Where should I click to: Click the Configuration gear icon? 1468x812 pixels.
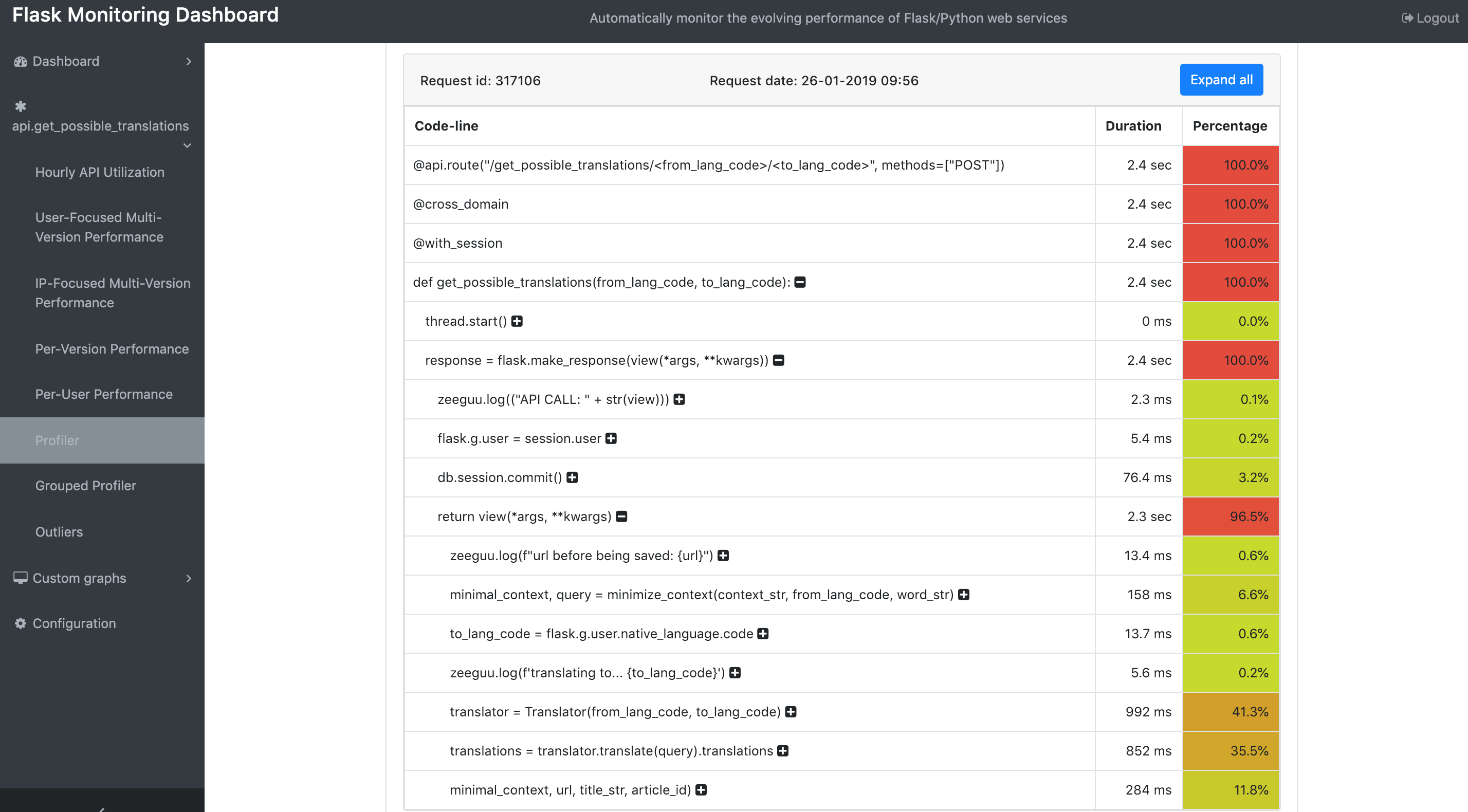pos(21,623)
